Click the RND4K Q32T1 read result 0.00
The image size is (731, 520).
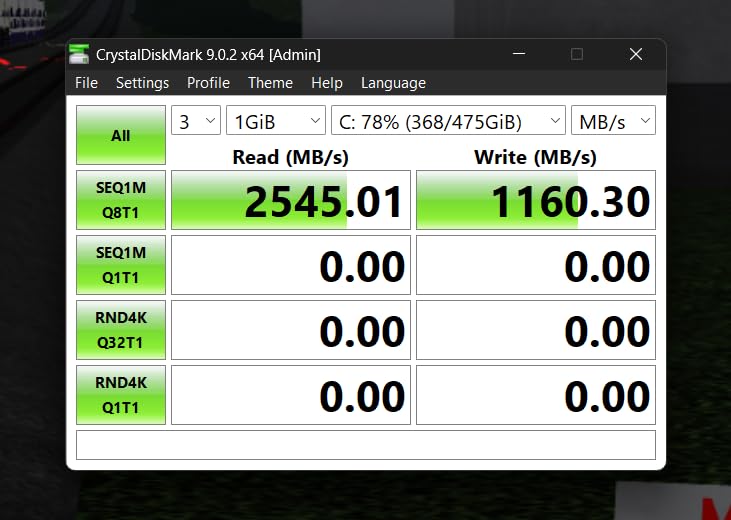pyautogui.click(x=291, y=330)
